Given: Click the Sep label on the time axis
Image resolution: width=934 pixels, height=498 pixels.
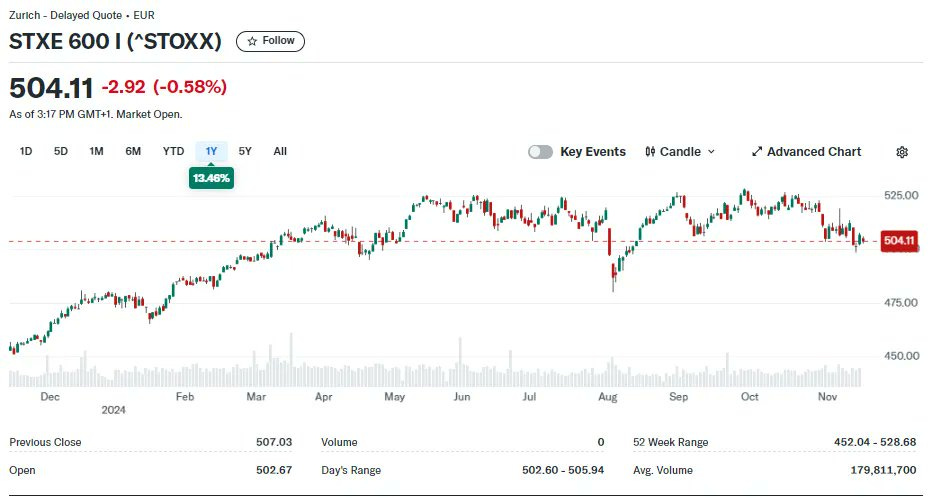Looking at the screenshot, I should pos(678,397).
